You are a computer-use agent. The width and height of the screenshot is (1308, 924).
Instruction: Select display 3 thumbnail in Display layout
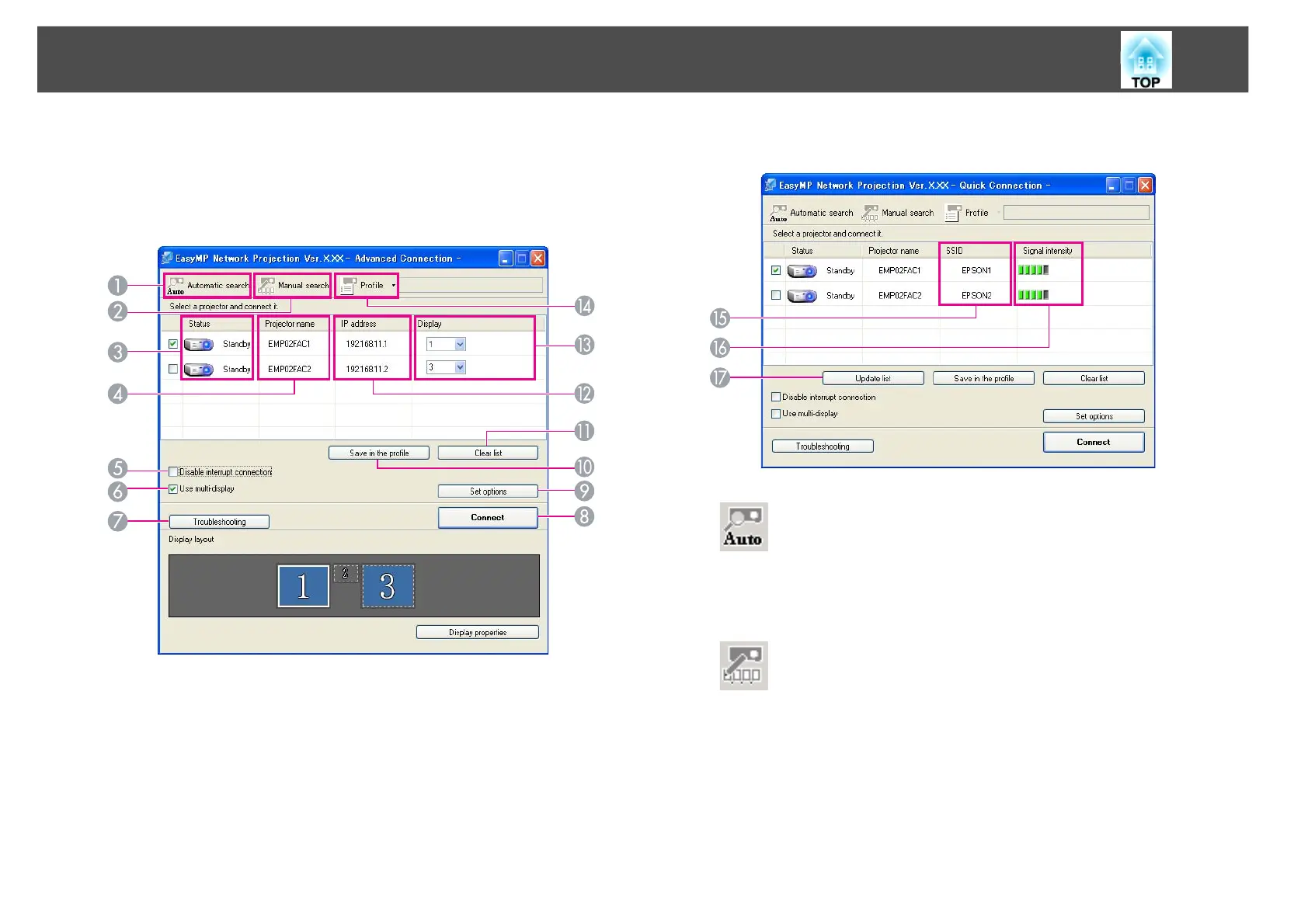(388, 586)
